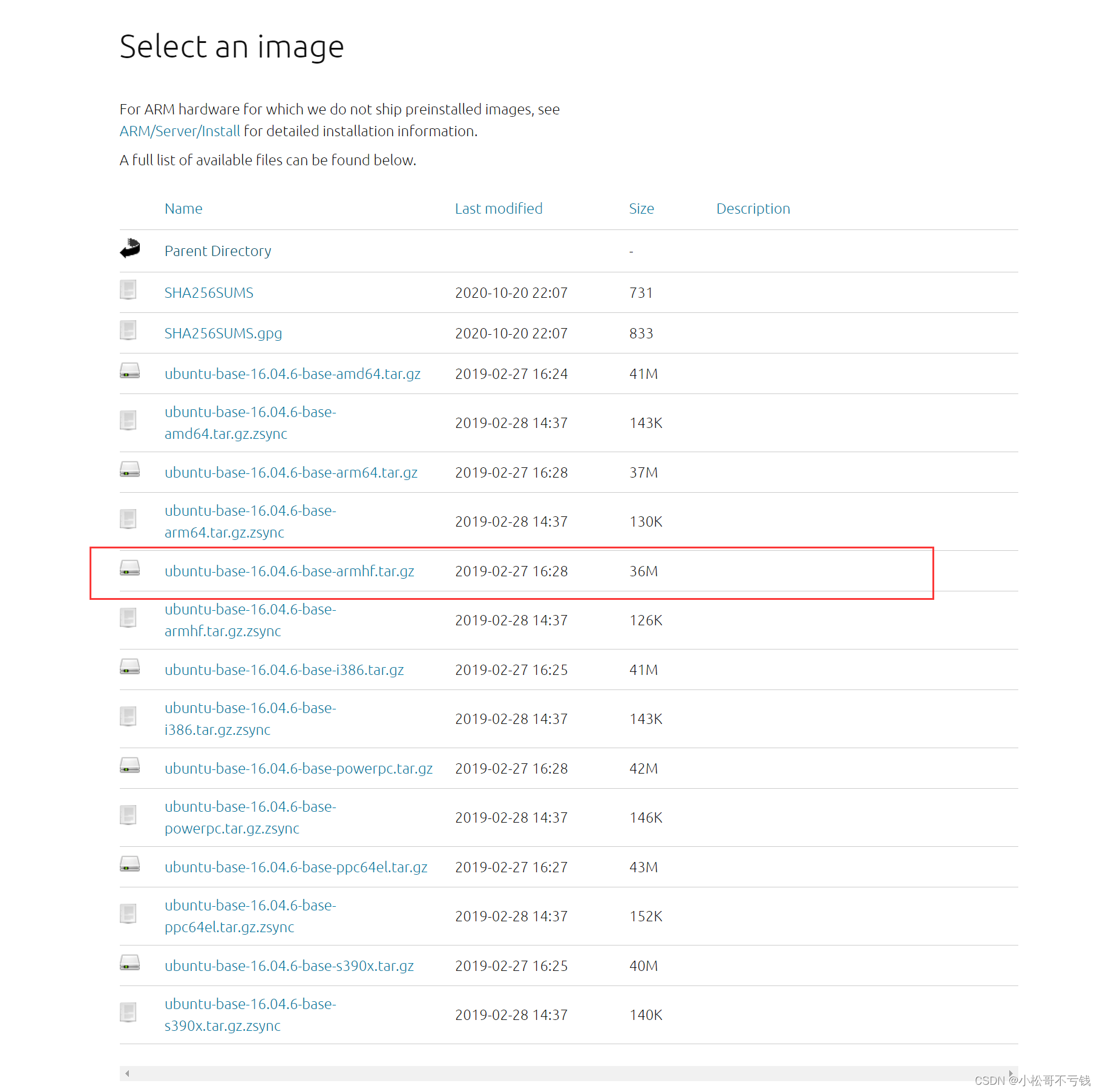The height and width of the screenshot is (1092, 1100).
Task: Click the file icon for powerpc.tar.gz.zsync
Action: 128,815
